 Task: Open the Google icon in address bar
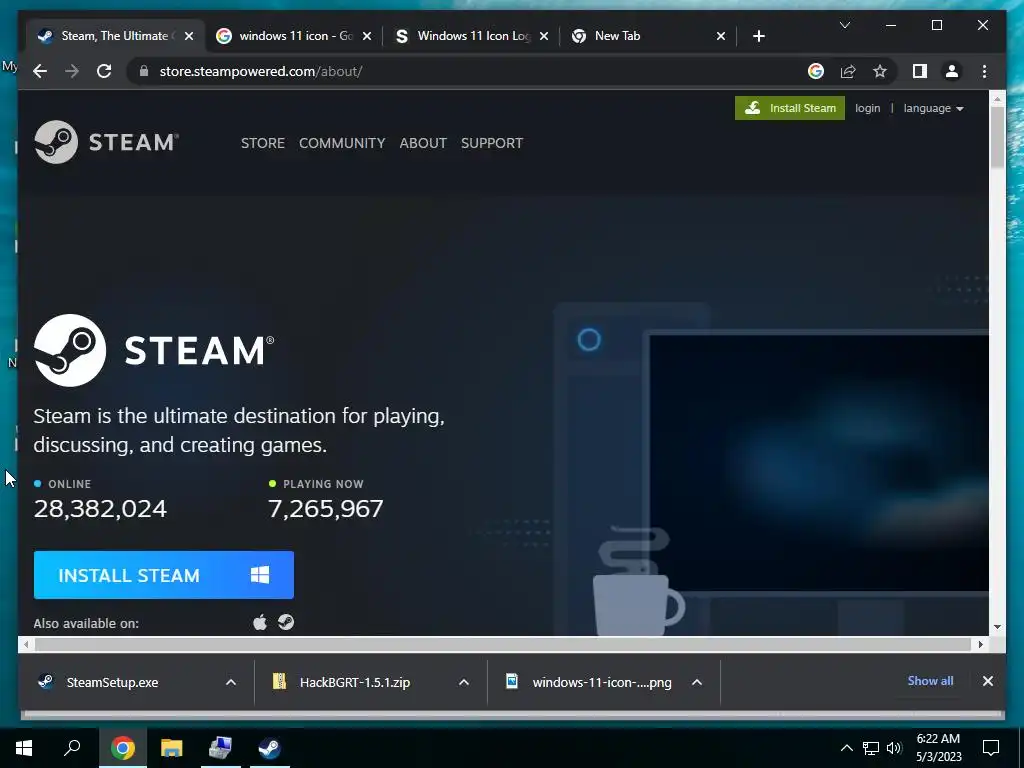816,71
